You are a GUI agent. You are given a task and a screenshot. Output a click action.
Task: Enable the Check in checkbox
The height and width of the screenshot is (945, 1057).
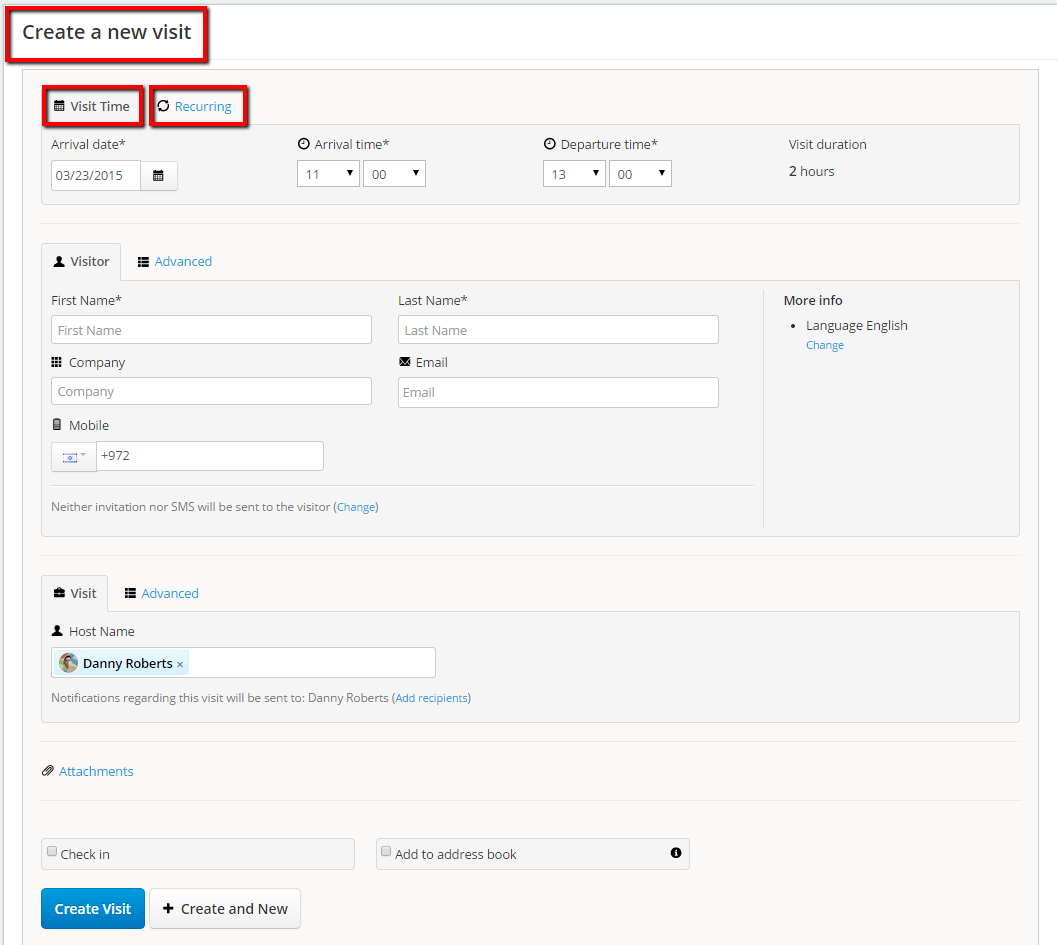[x=52, y=852]
